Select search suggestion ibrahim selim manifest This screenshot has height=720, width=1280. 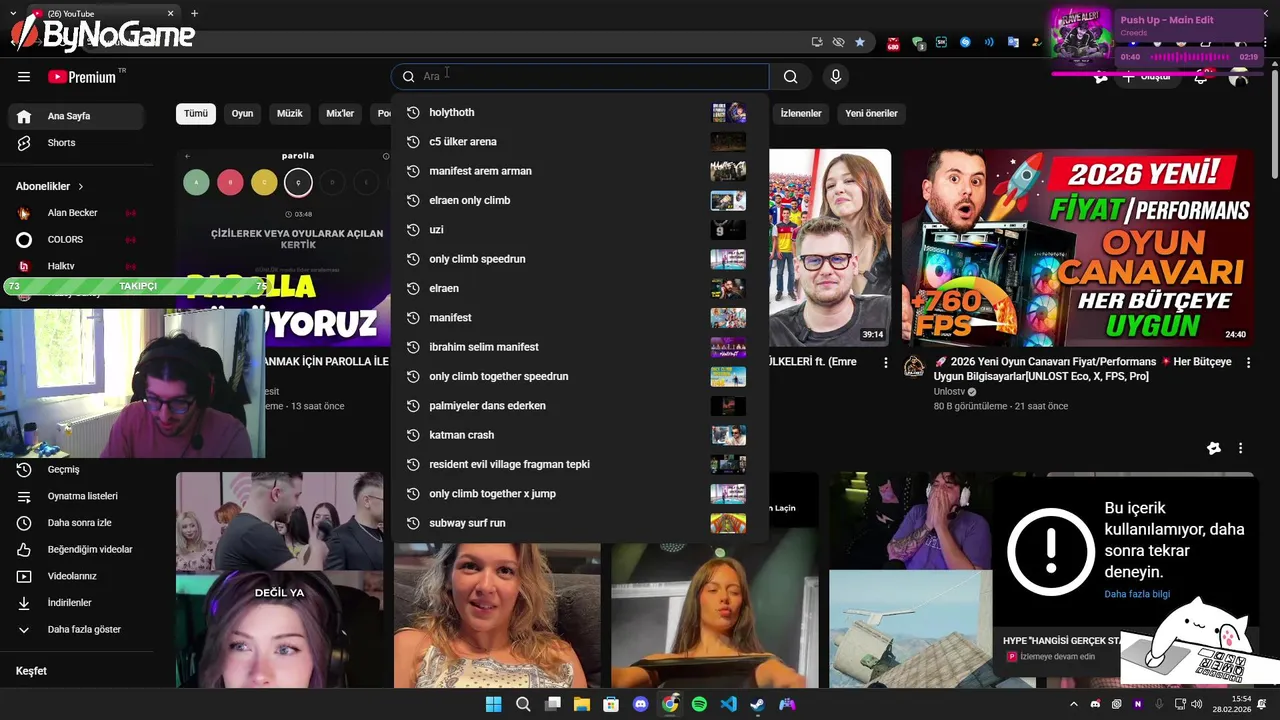coord(580,347)
